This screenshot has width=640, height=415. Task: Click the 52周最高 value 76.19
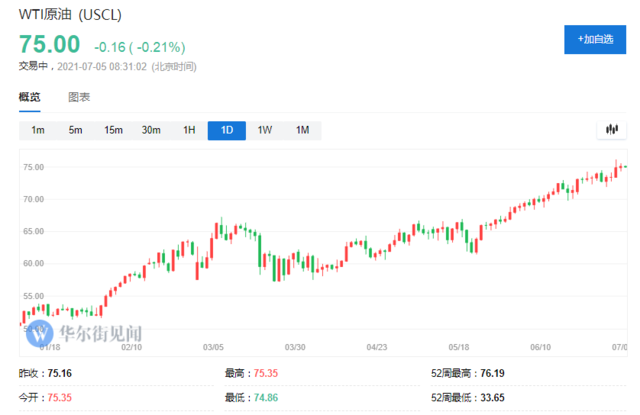coord(492,373)
